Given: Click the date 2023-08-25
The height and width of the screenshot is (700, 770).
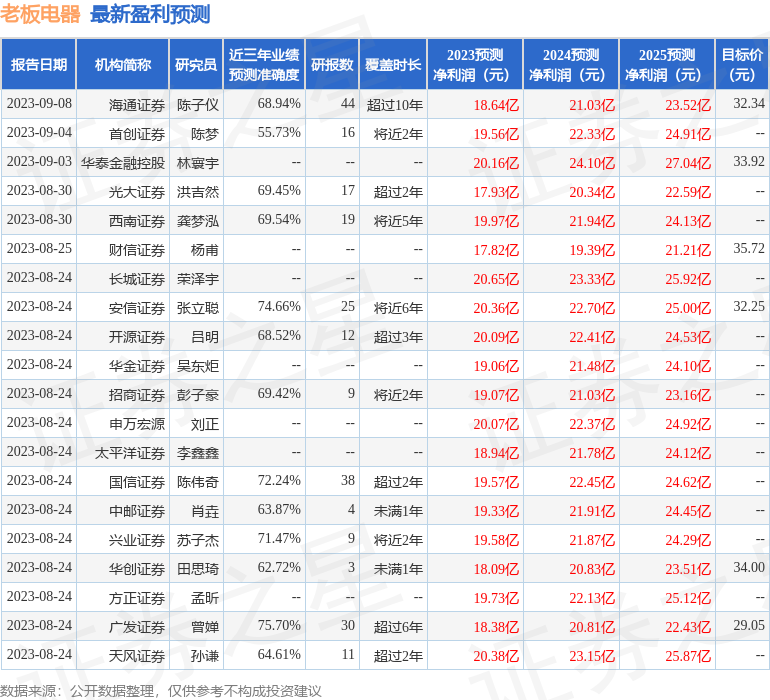Looking at the screenshot, I should [x=39, y=248].
